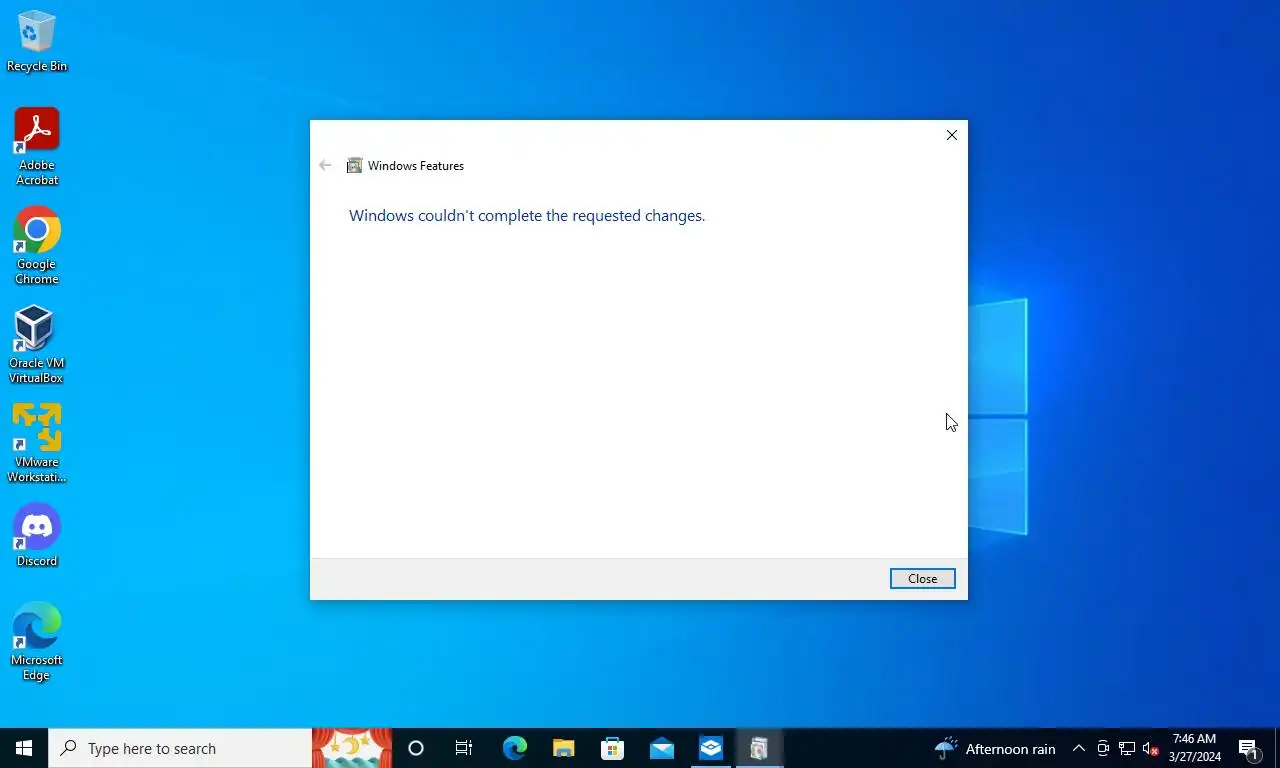The height and width of the screenshot is (768, 1280).
Task: Launch Microsoft Edge from the taskbar
Action: pos(514,748)
